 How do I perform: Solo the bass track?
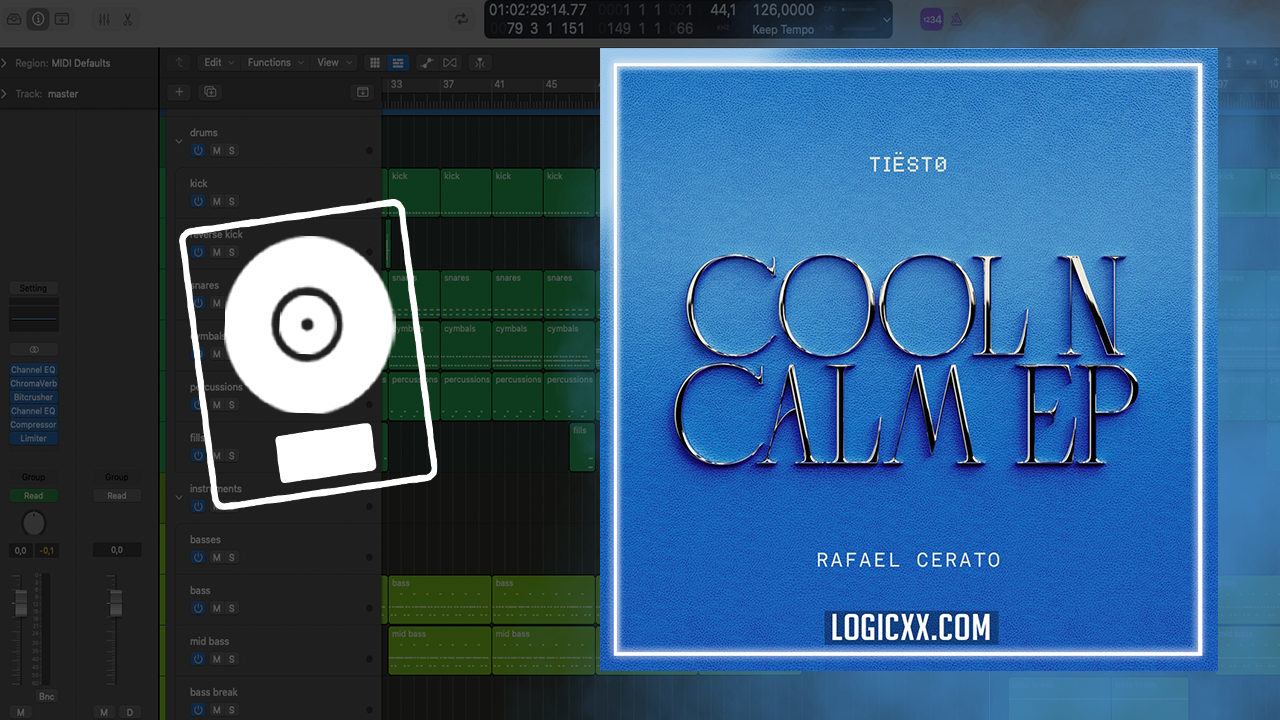click(x=232, y=608)
